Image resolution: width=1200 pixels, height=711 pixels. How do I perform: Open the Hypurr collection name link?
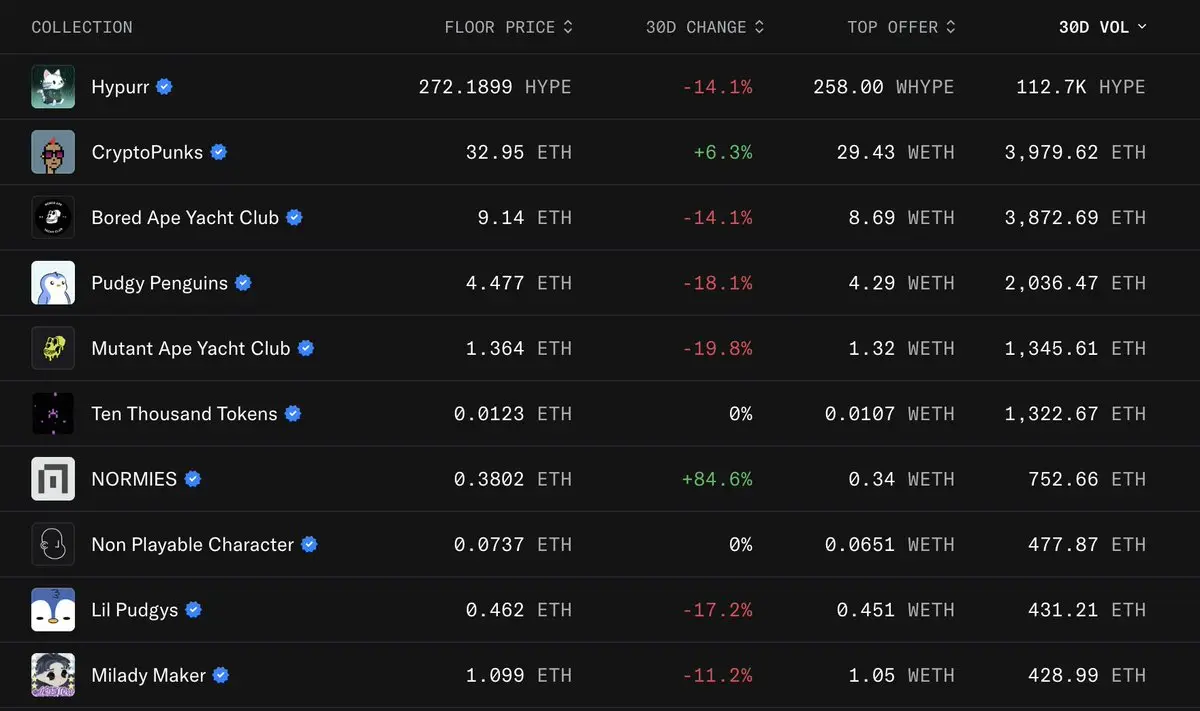tap(120, 87)
